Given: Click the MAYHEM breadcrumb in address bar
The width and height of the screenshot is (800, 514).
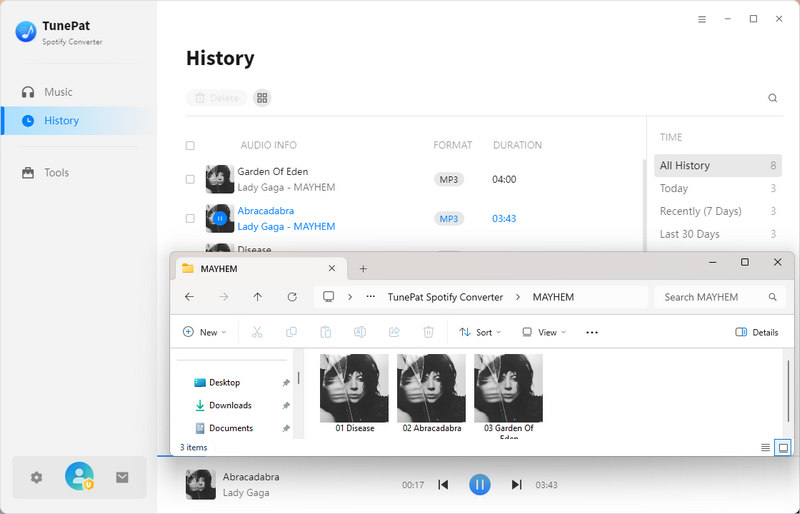Looking at the screenshot, I should pos(553,297).
